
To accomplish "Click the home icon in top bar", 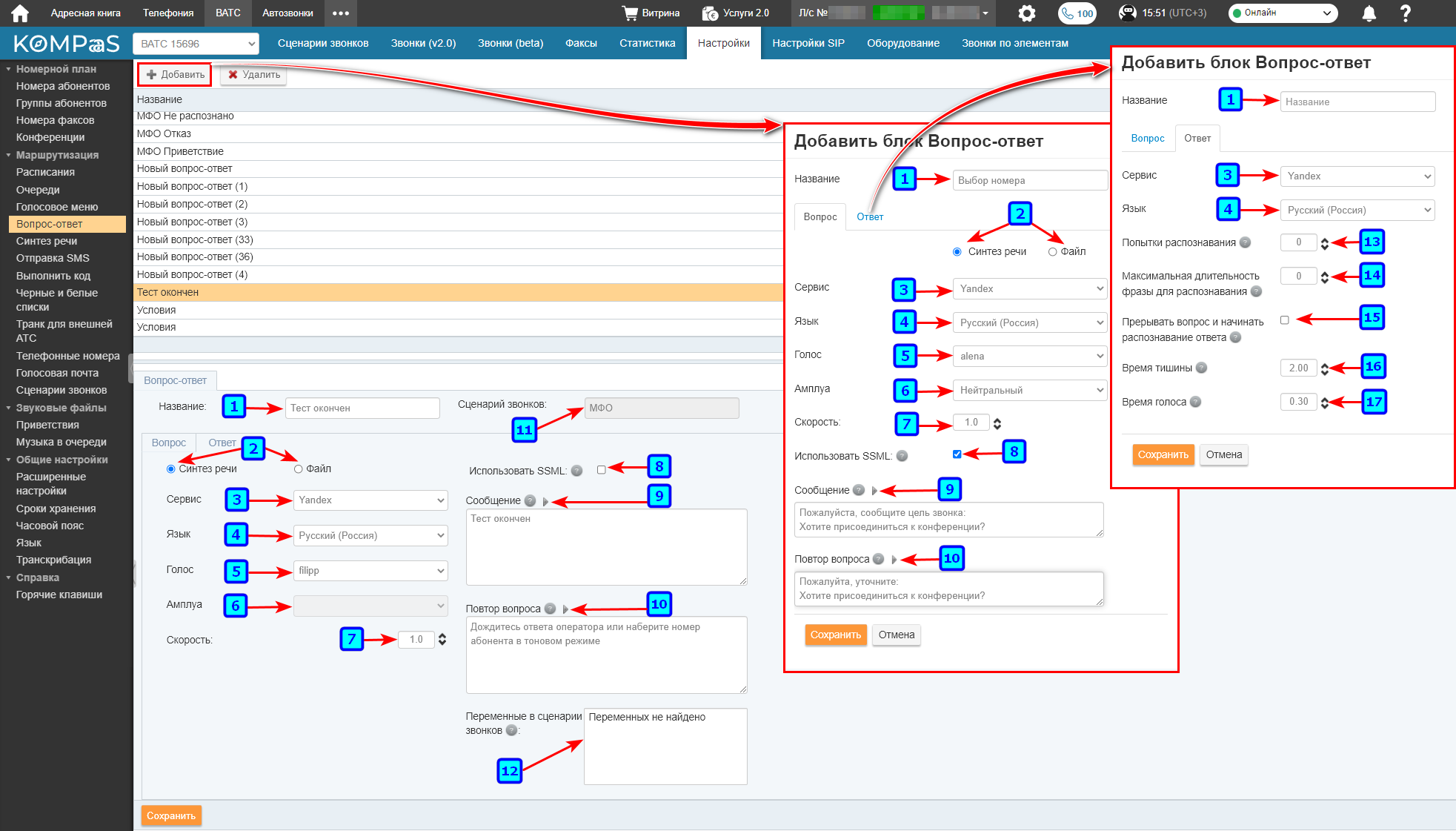I will click(x=20, y=13).
